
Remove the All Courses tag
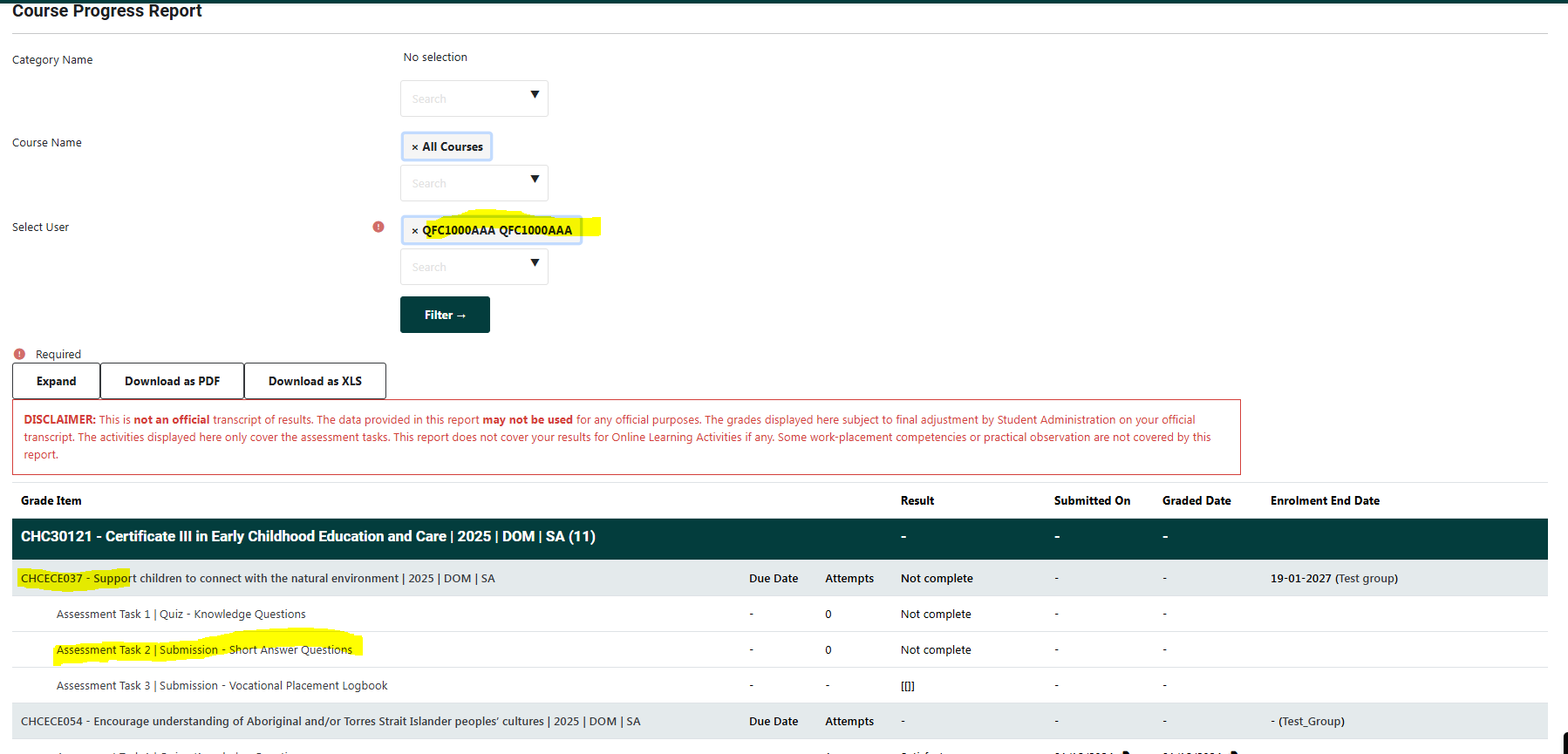(415, 147)
